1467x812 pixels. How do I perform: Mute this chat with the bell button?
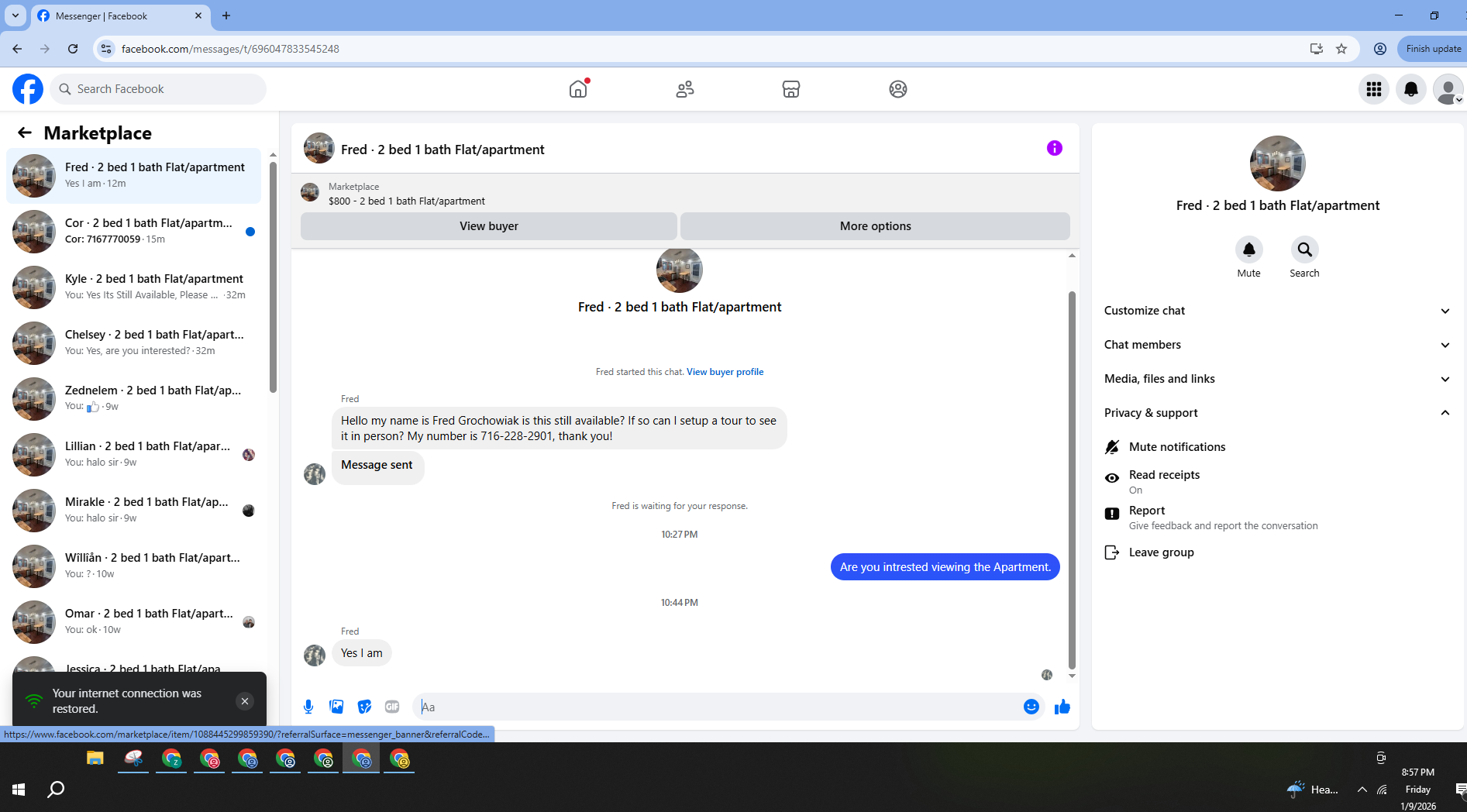(1249, 249)
